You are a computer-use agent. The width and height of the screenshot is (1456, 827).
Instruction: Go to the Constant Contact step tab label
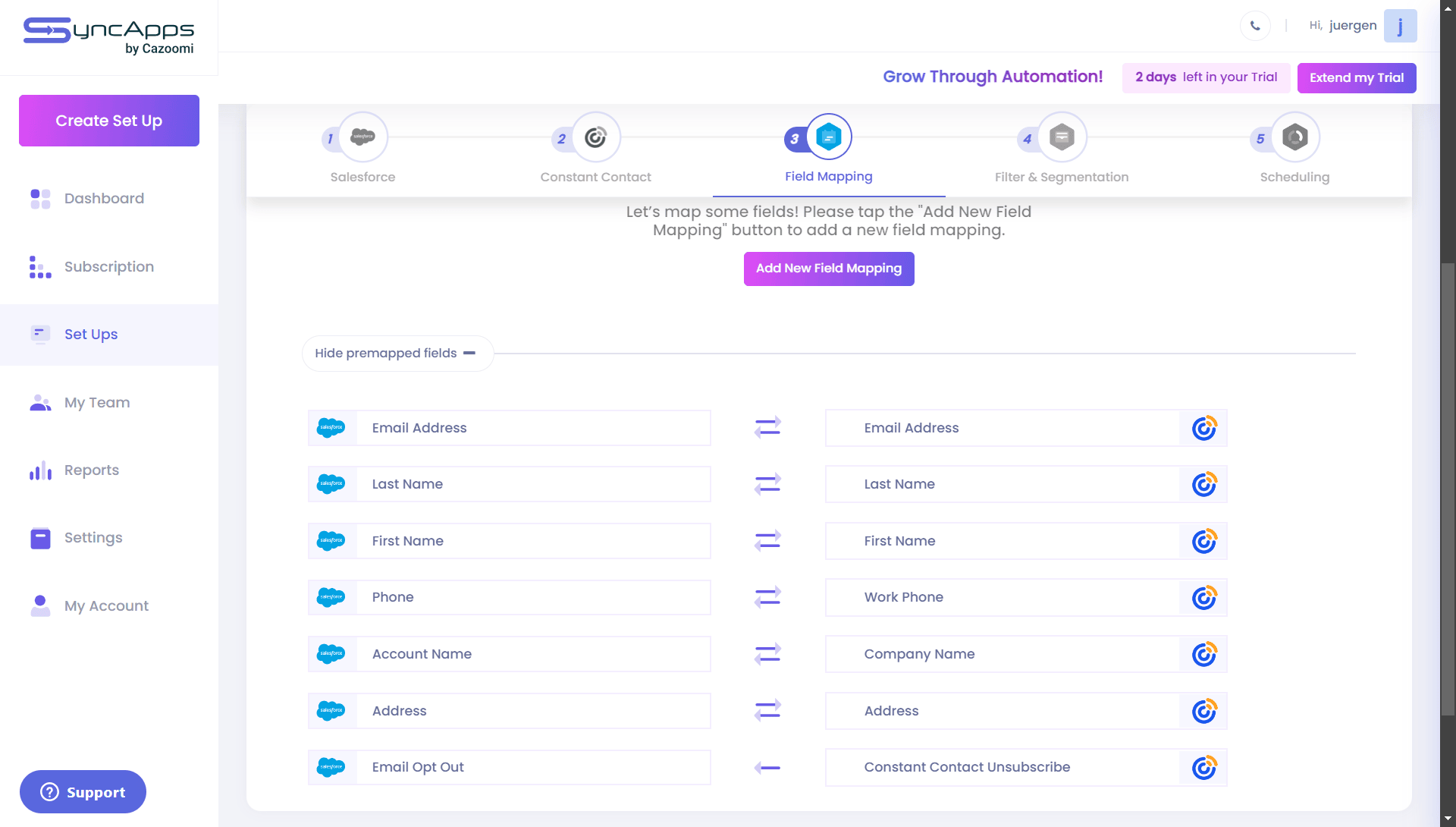coord(595,177)
